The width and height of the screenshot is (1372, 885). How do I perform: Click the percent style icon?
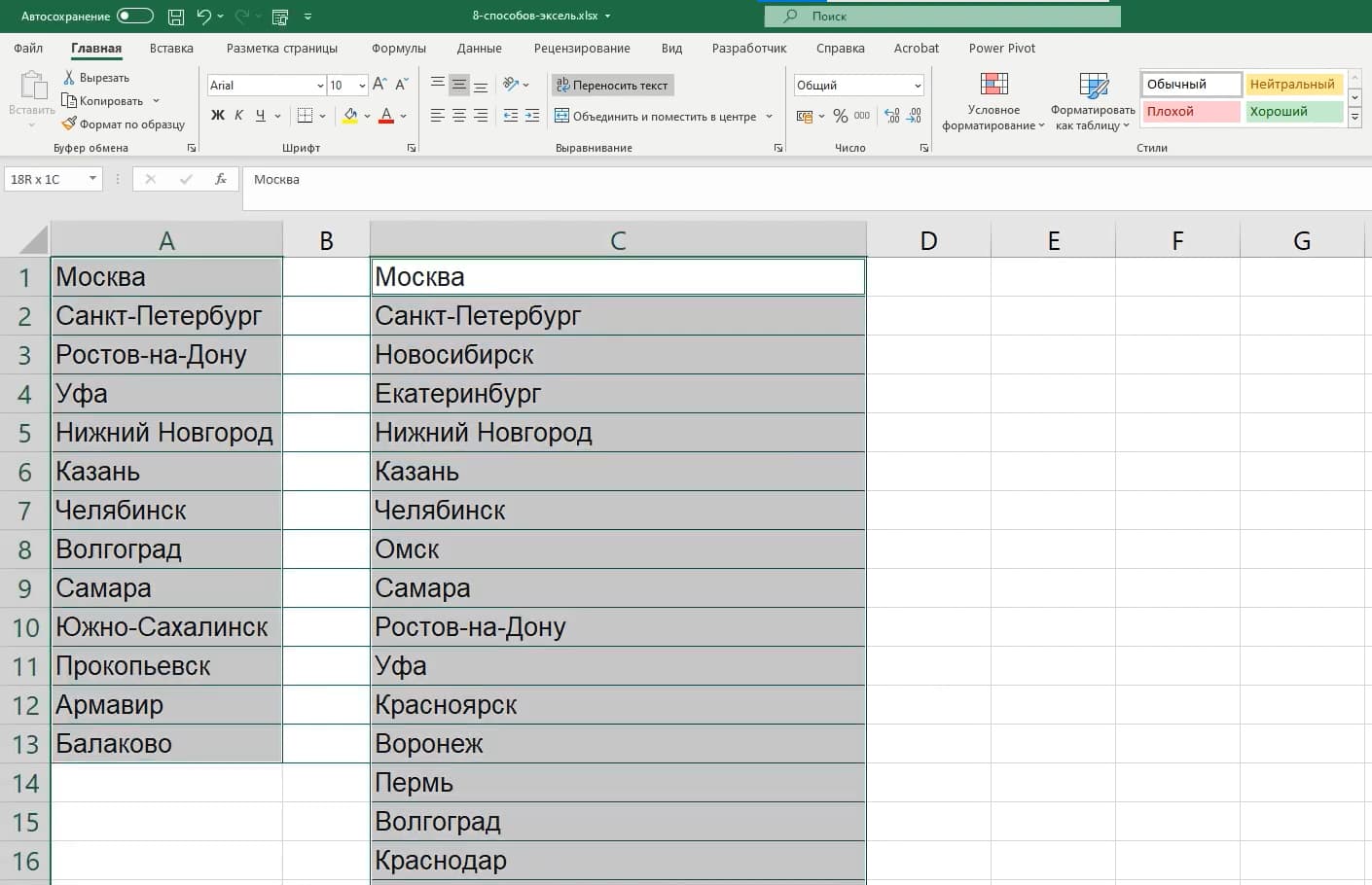[840, 116]
